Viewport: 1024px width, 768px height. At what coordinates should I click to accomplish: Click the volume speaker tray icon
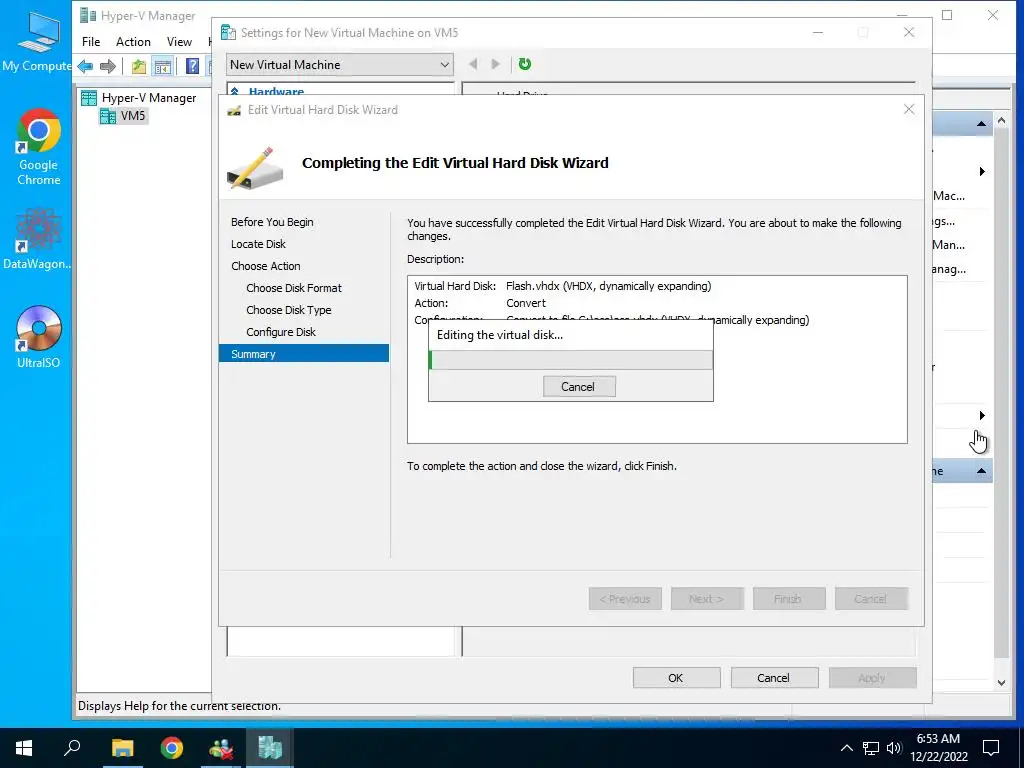pos(894,748)
